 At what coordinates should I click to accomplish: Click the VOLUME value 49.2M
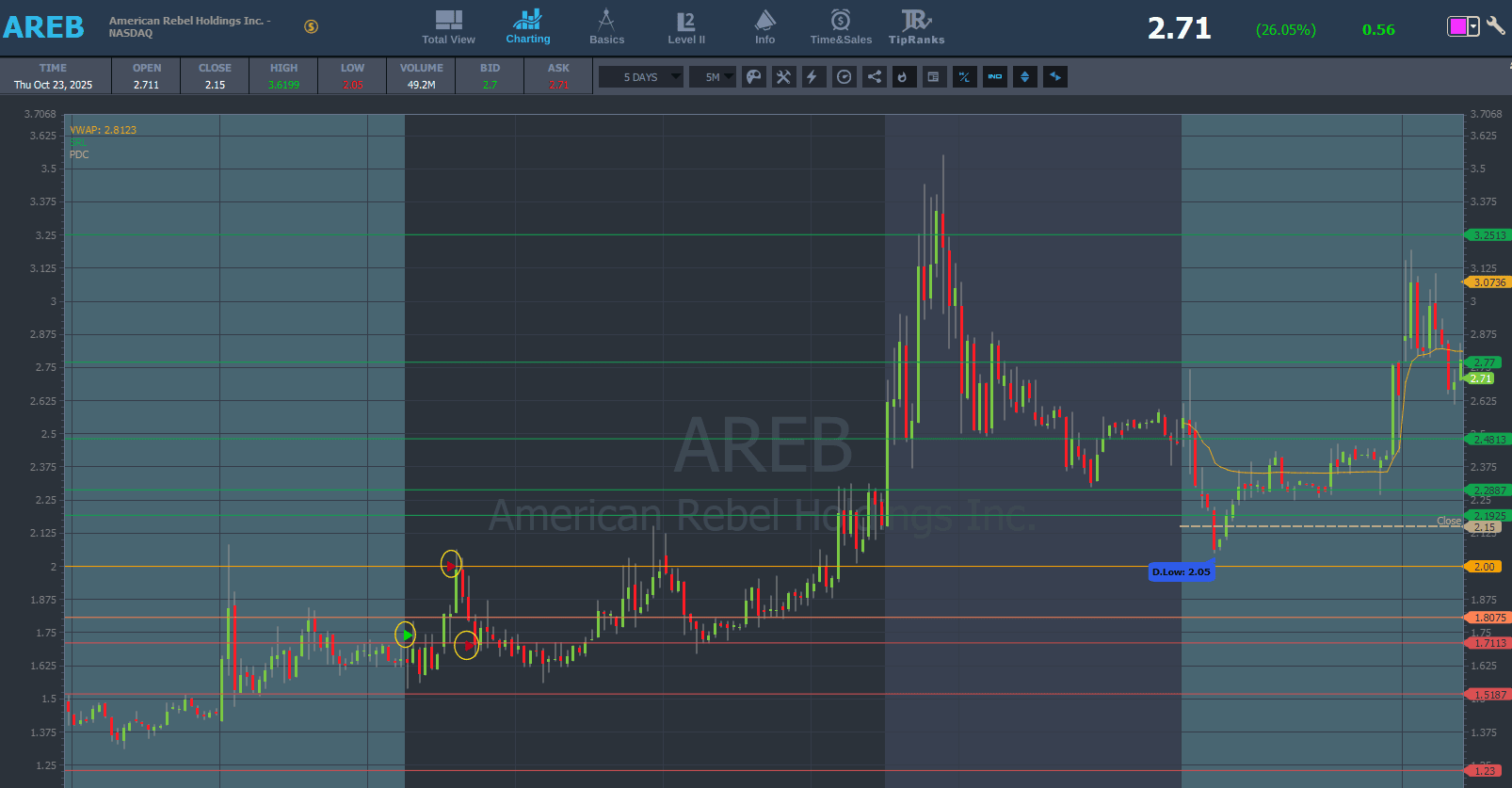(x=421, y=85)
